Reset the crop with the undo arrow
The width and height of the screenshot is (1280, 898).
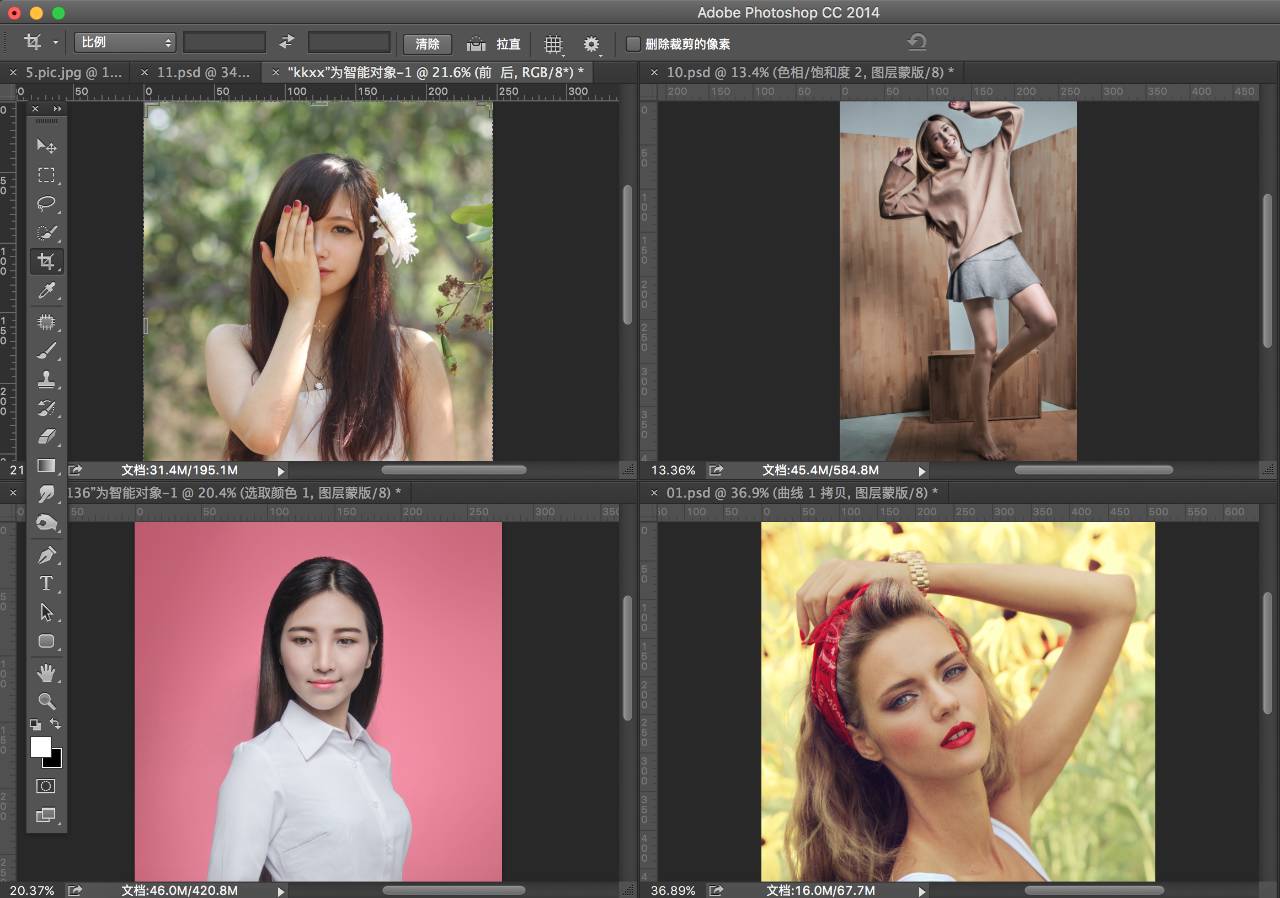point(917,42)
